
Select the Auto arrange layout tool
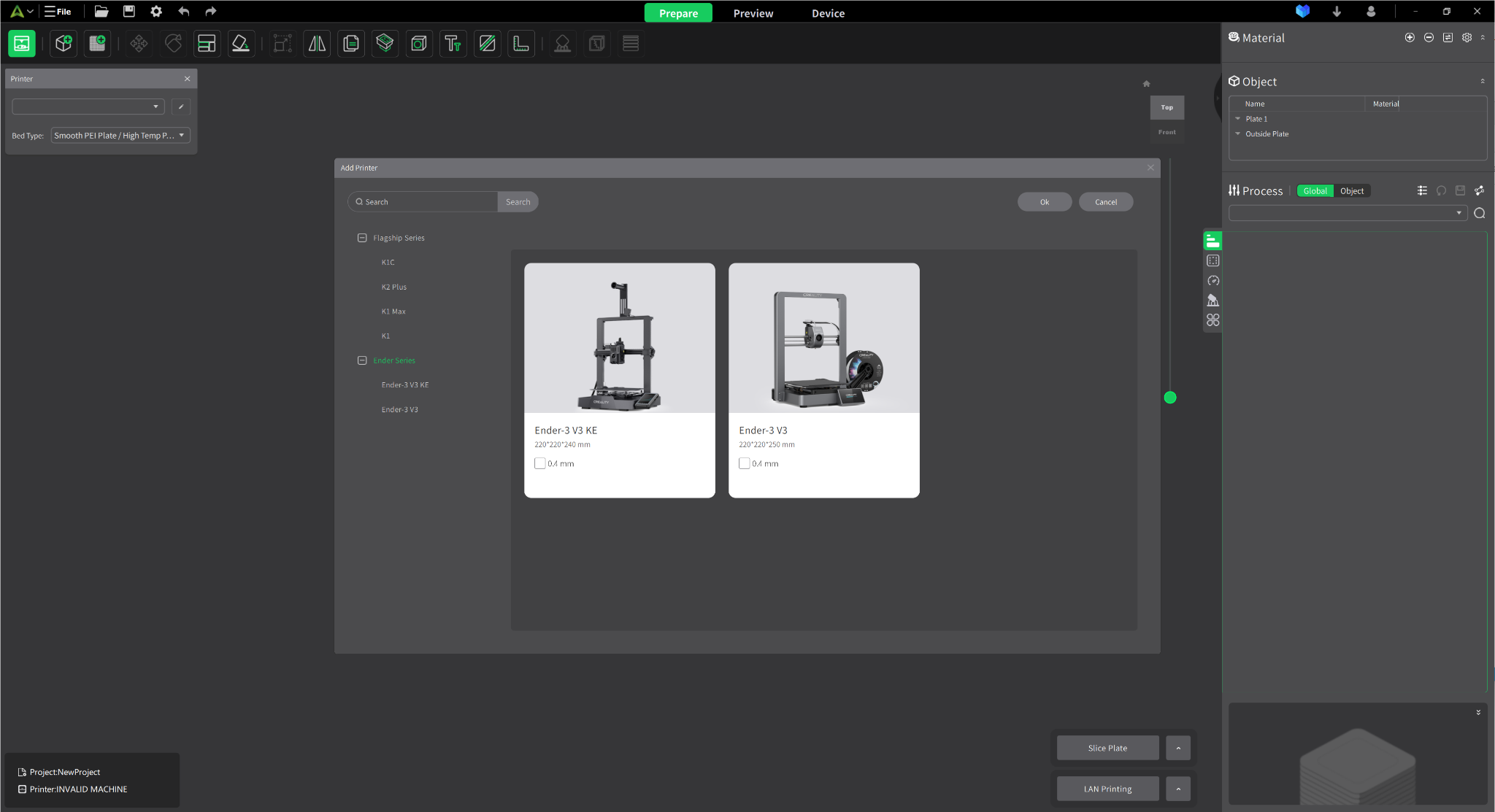[x=207, y=44]
